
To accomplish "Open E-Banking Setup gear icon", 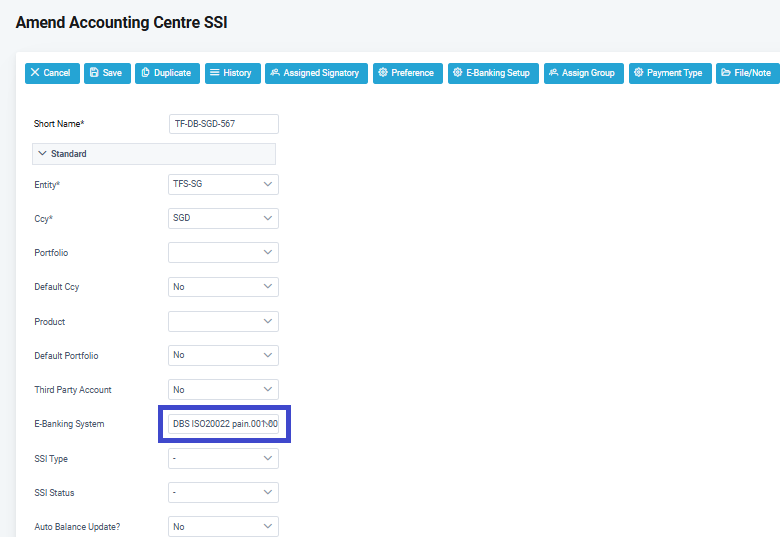I will pos(458,73).
